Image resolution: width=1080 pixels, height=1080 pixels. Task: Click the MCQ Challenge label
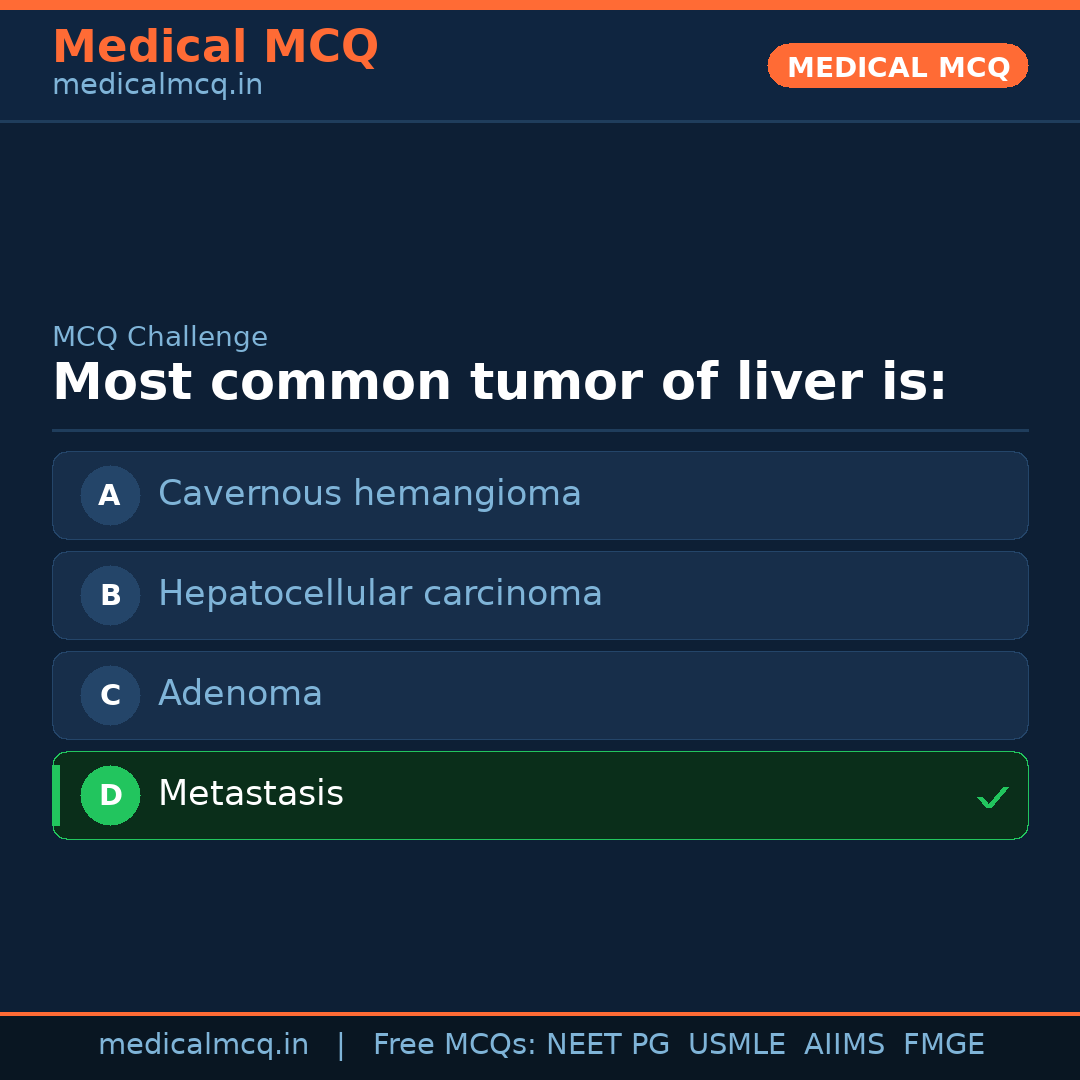[x=160, y=338]
